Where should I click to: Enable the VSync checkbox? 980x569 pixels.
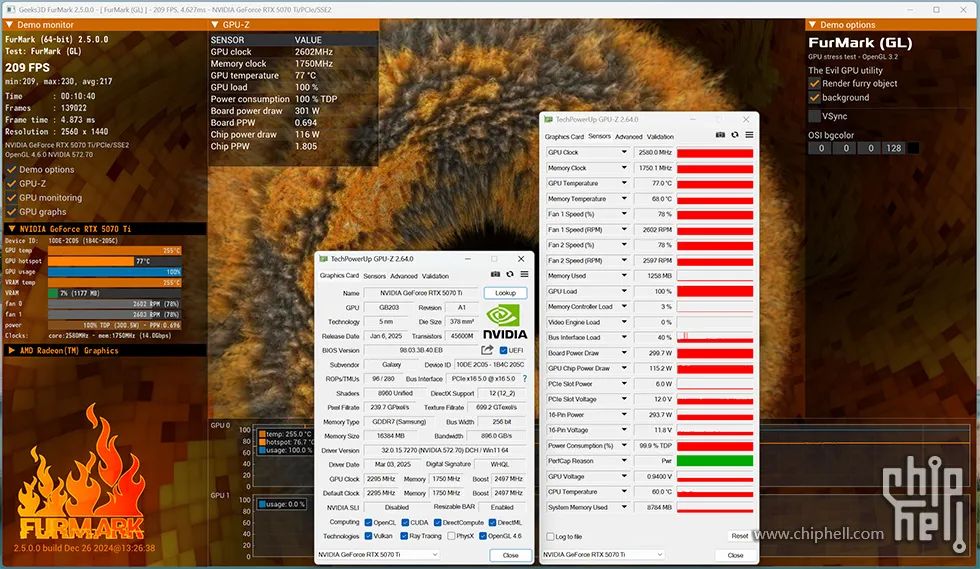tap(814, 116)
